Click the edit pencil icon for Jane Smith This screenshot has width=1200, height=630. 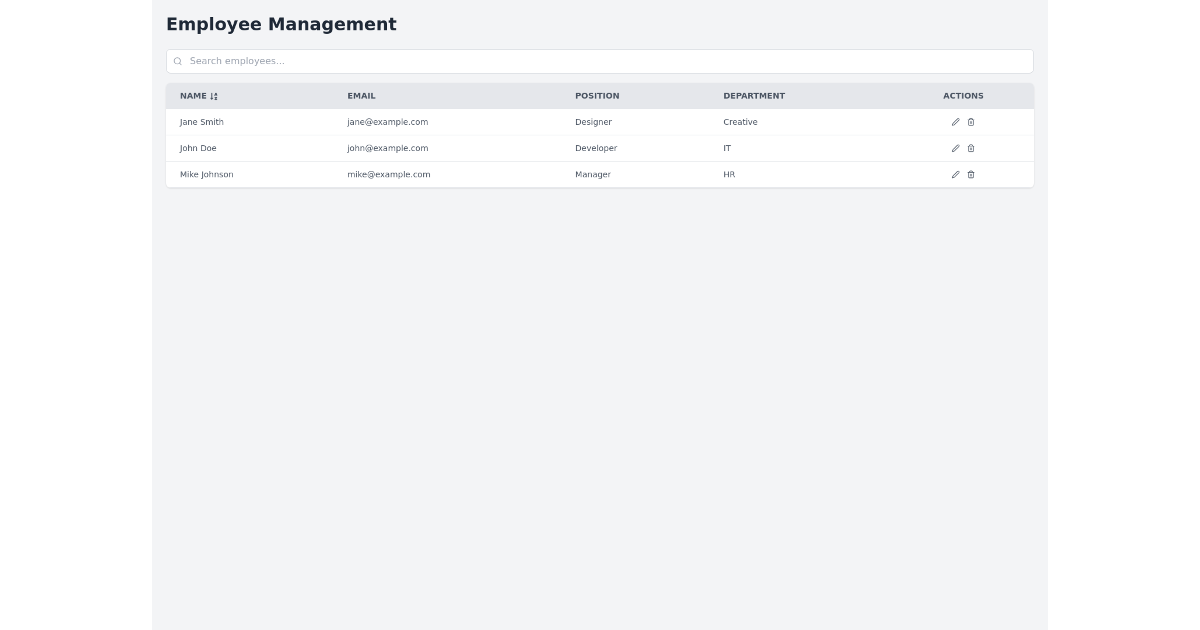955,121
